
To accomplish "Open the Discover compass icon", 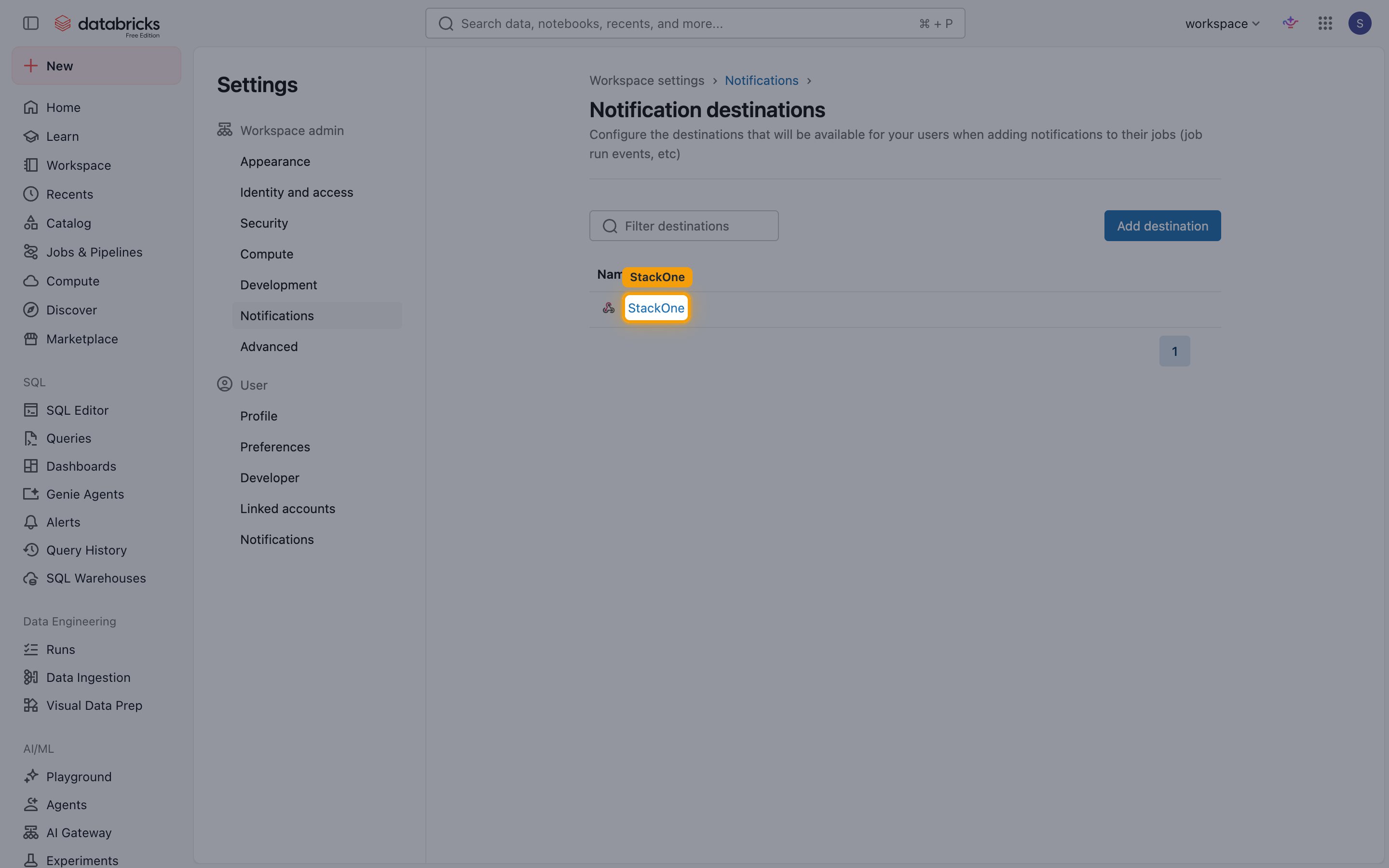I will tap(31, 310).
